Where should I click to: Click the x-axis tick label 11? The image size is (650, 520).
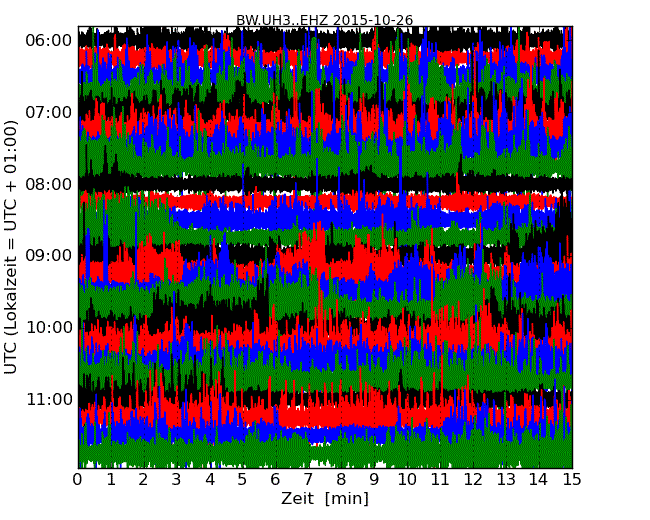click(440, 479)
